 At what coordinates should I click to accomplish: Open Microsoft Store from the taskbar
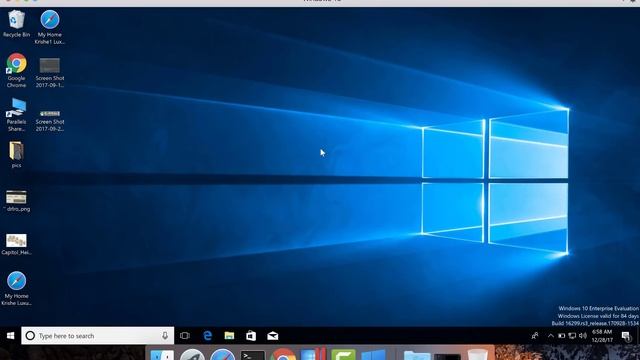tap(251, 336)
